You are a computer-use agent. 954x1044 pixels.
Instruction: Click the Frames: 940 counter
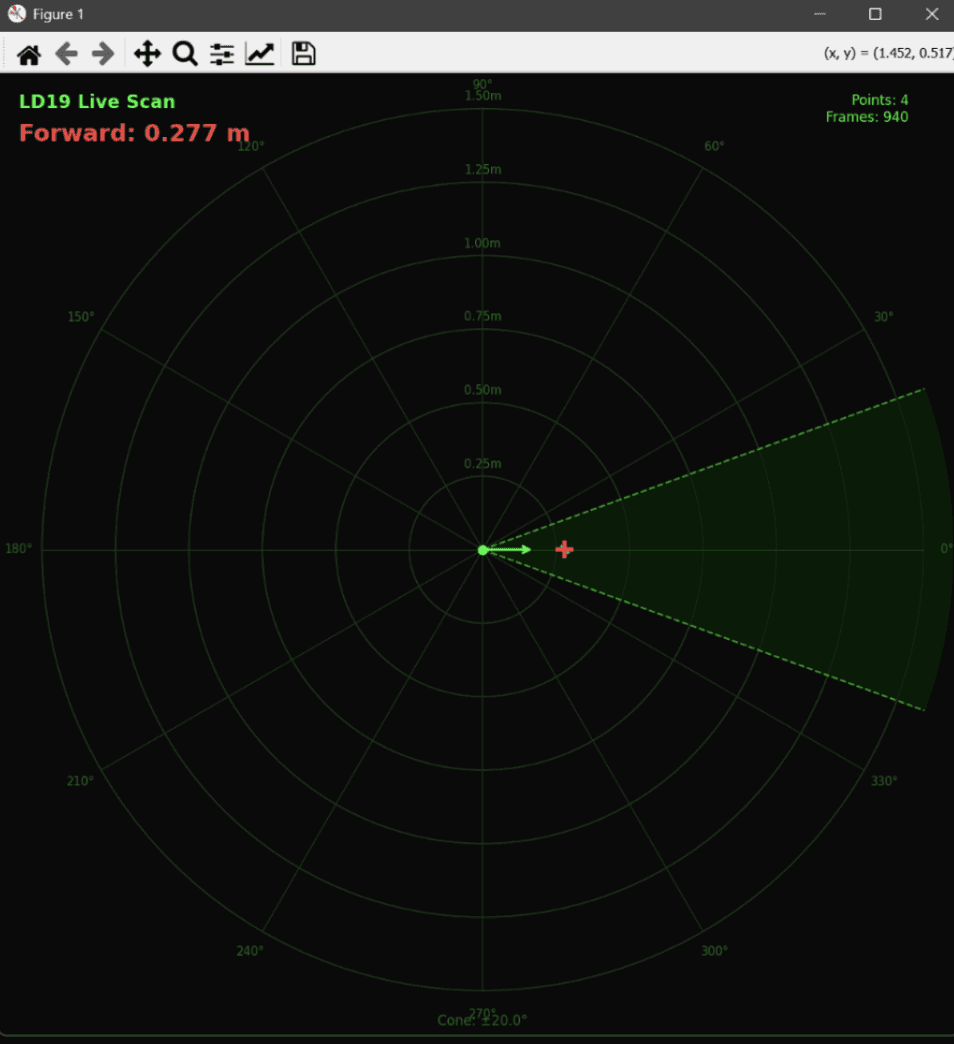click(867, 117)
